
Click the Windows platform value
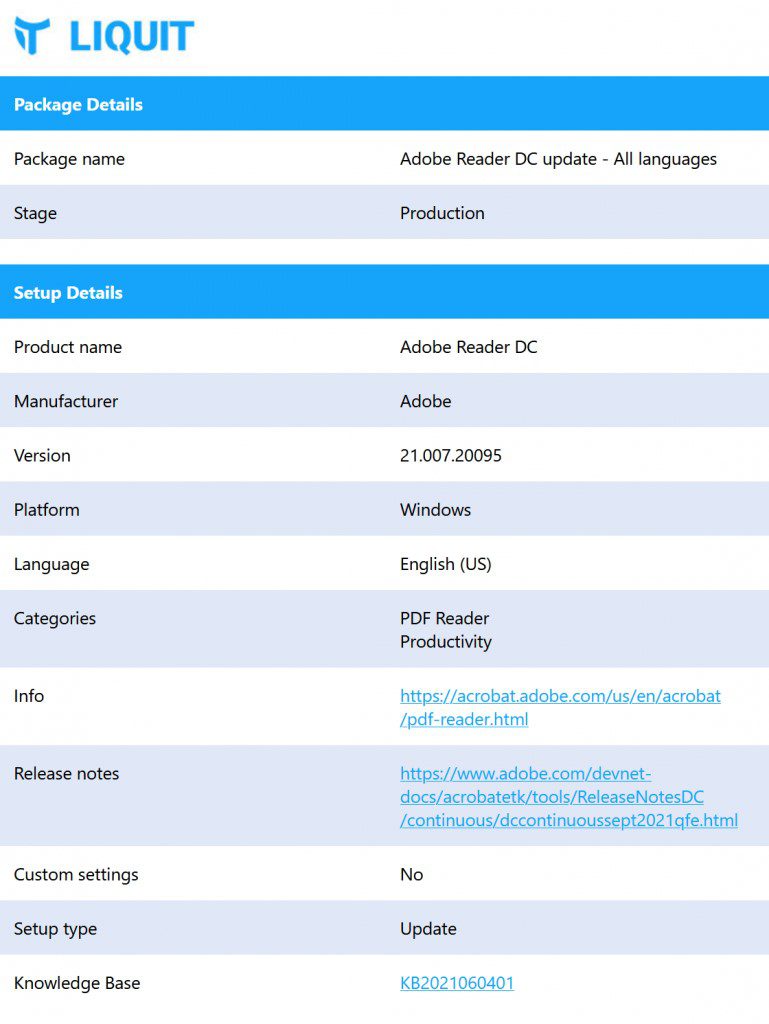[435, 509]
